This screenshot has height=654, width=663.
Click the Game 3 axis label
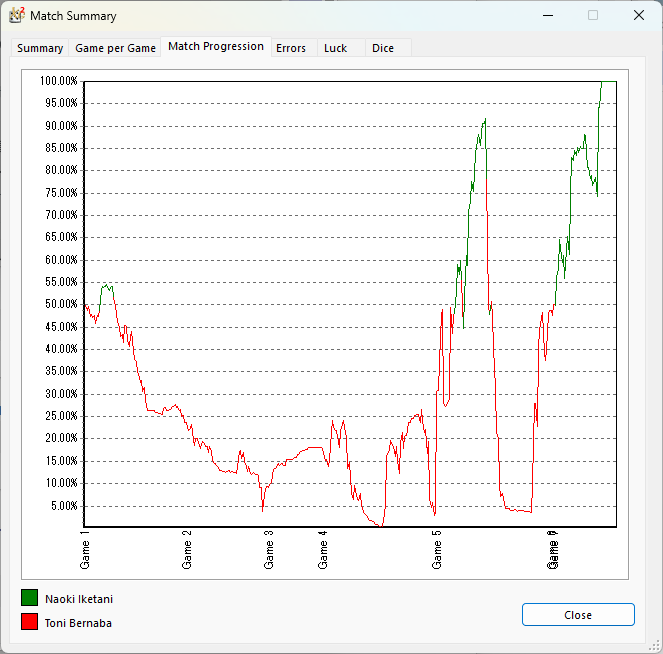(268, 550)
